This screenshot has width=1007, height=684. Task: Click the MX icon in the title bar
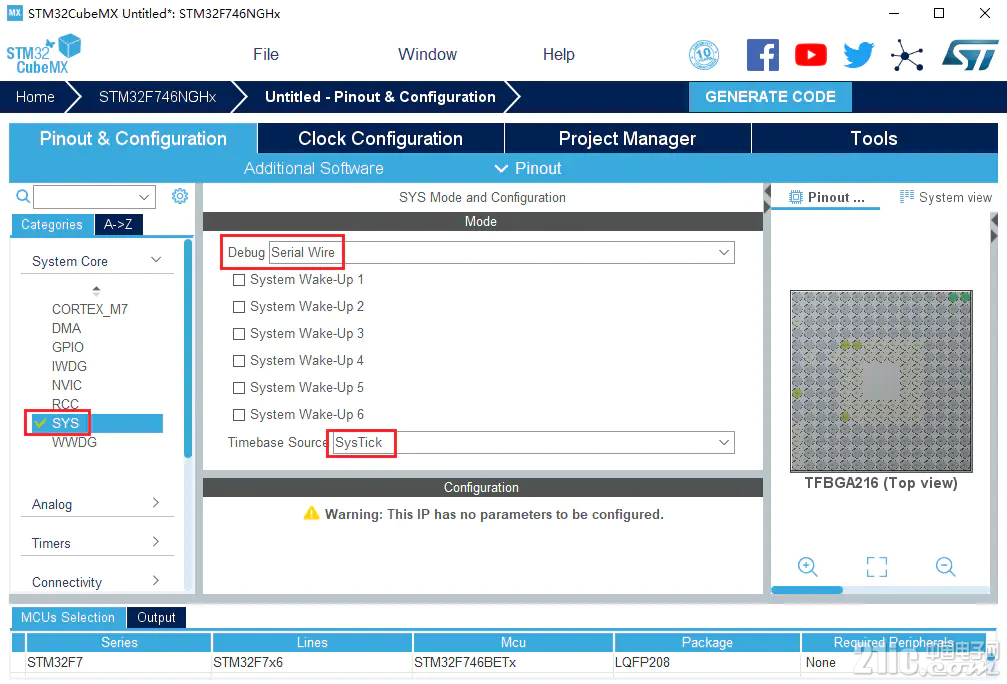[x=14, y=13]
